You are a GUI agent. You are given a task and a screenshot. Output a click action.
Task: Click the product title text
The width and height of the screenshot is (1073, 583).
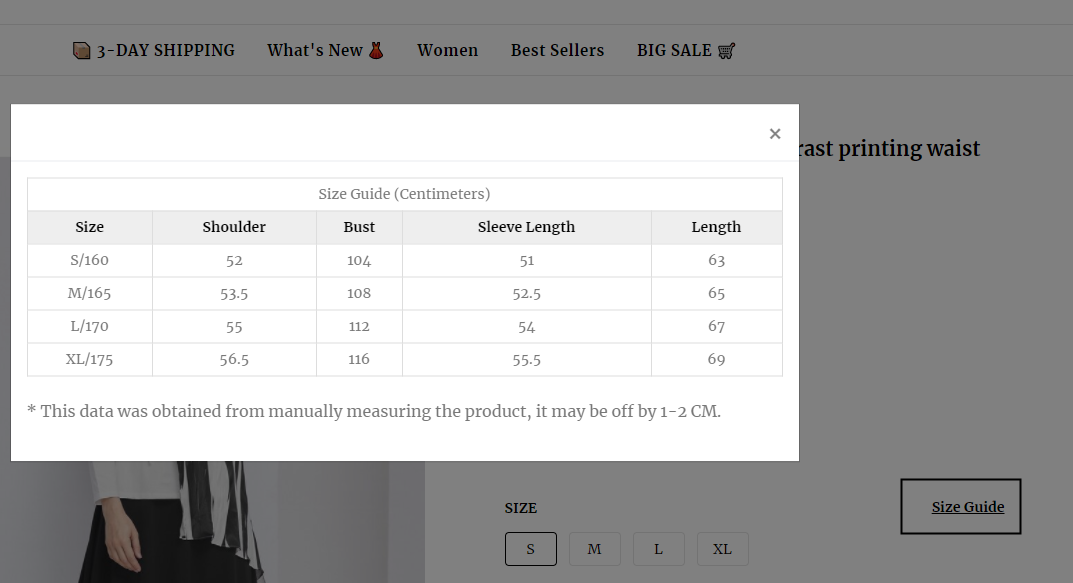tap(890, 148)
